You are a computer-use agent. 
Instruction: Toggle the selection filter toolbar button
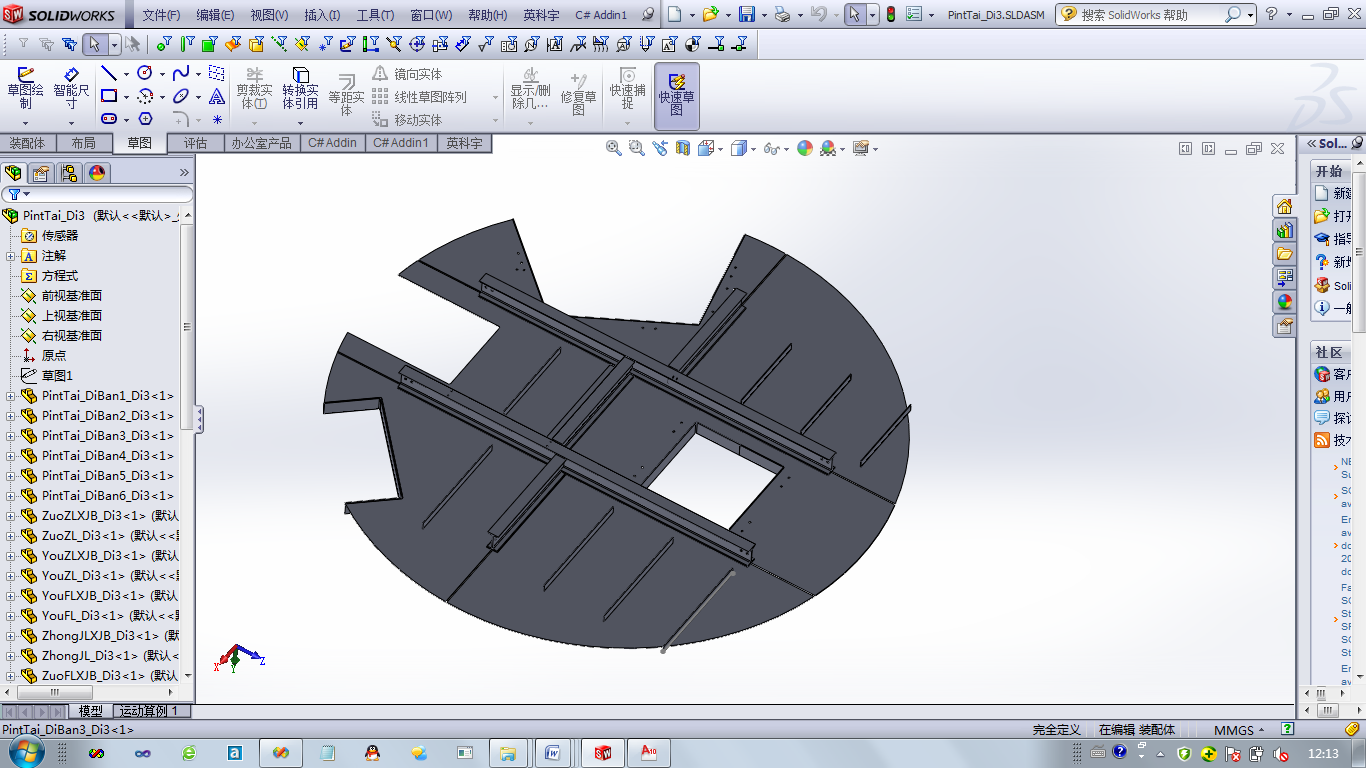point(22,45)
